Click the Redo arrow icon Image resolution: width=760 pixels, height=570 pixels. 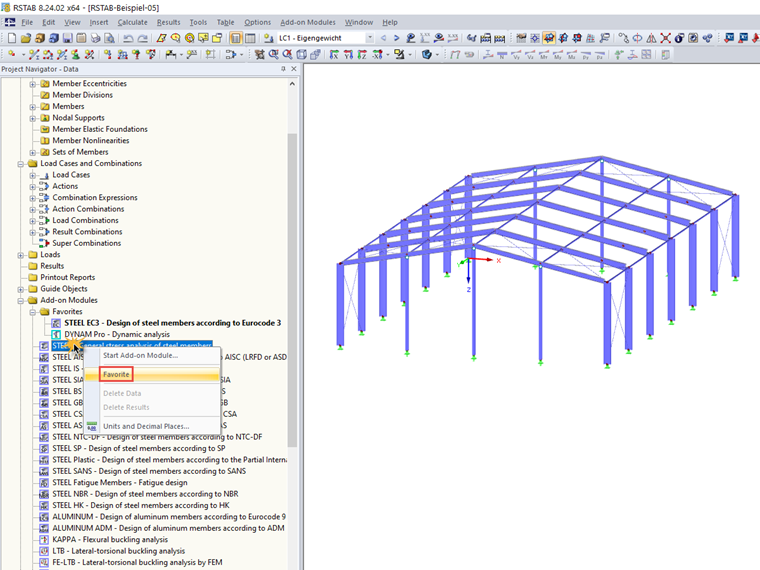tap(142, 38)
